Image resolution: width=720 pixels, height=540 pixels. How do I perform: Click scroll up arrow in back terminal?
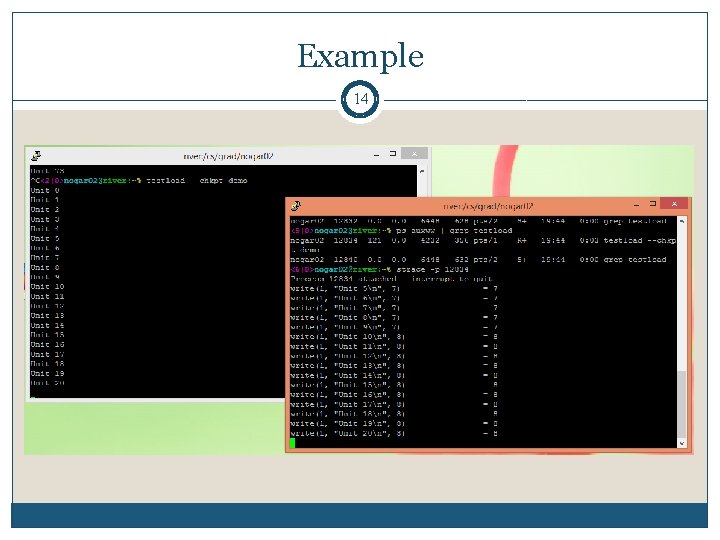(x=422, y=172)
